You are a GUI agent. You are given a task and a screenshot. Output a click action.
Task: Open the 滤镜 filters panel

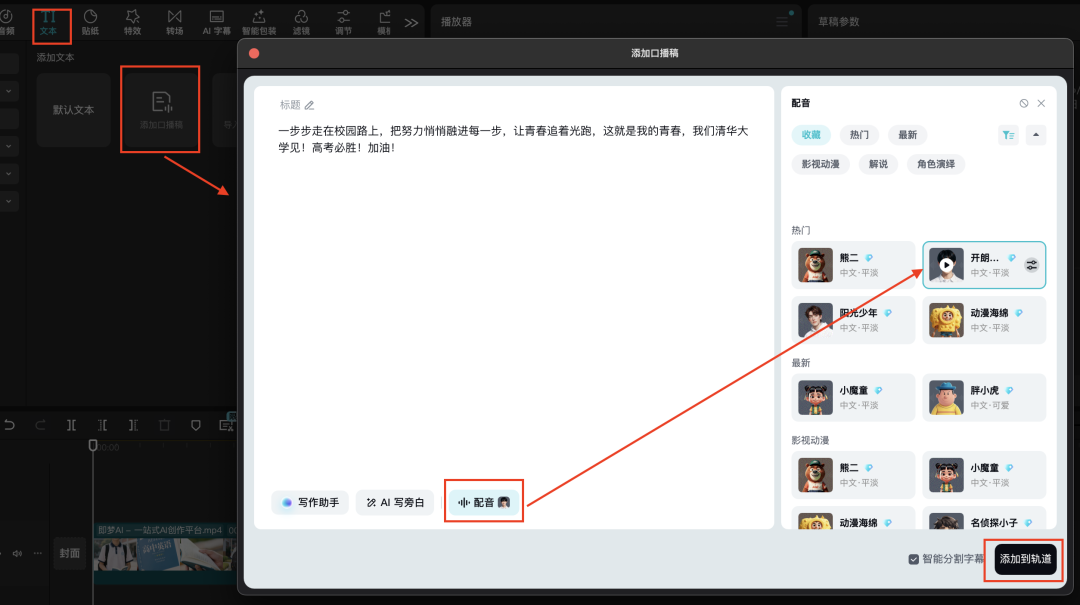pos(301,22)
